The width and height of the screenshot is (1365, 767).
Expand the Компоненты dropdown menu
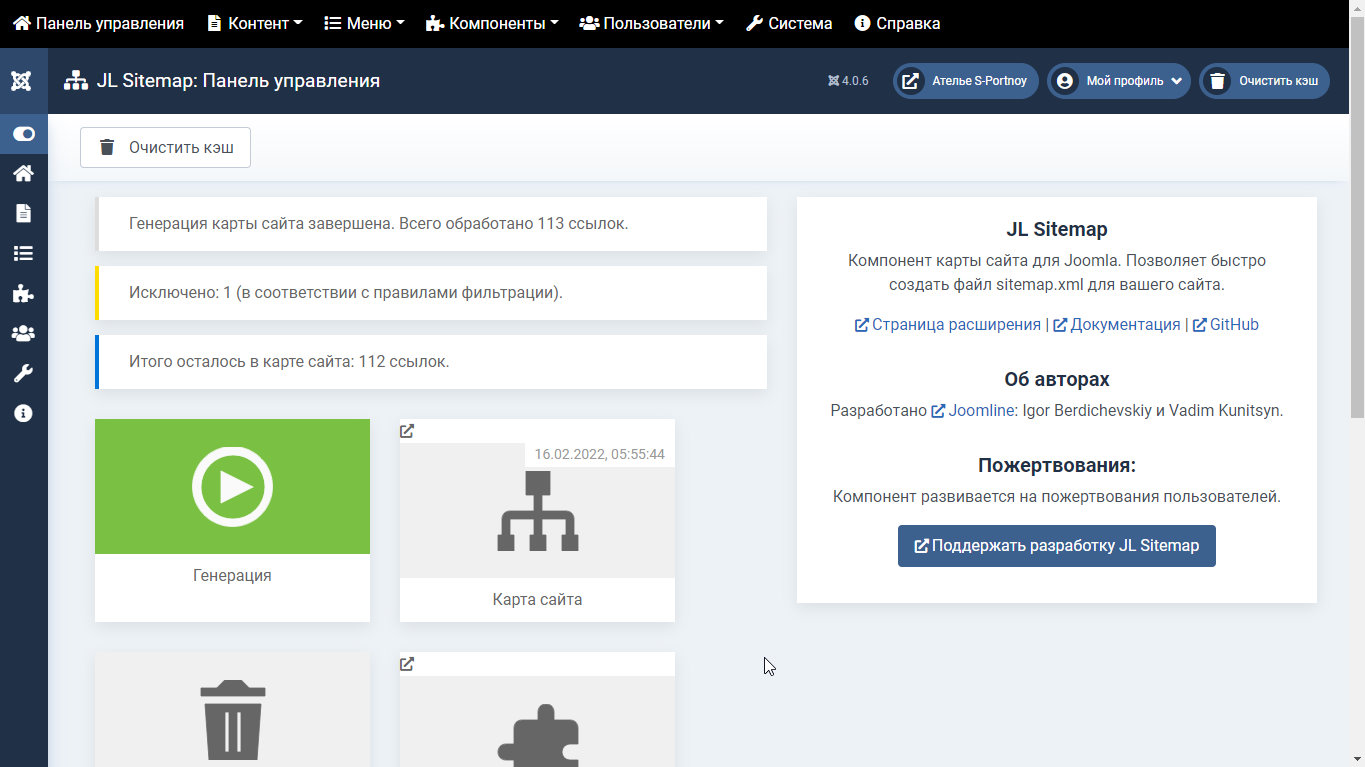point(492,23)
